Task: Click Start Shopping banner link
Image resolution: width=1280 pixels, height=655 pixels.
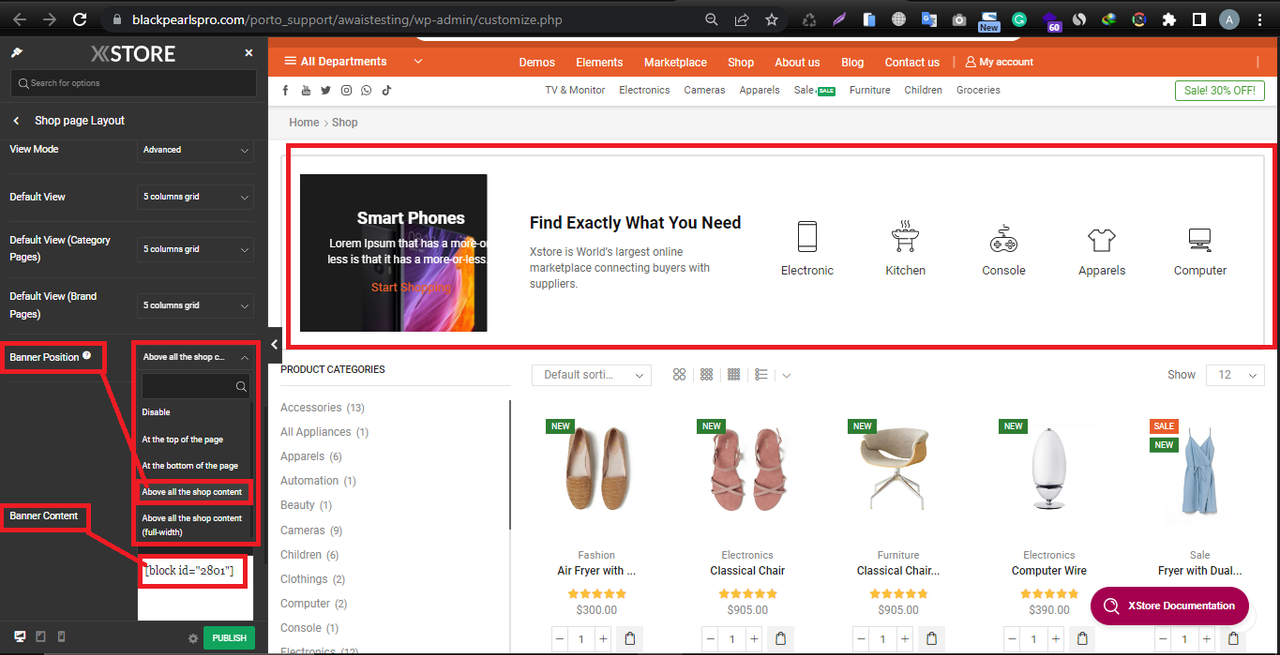Action: tap(409, 287)
